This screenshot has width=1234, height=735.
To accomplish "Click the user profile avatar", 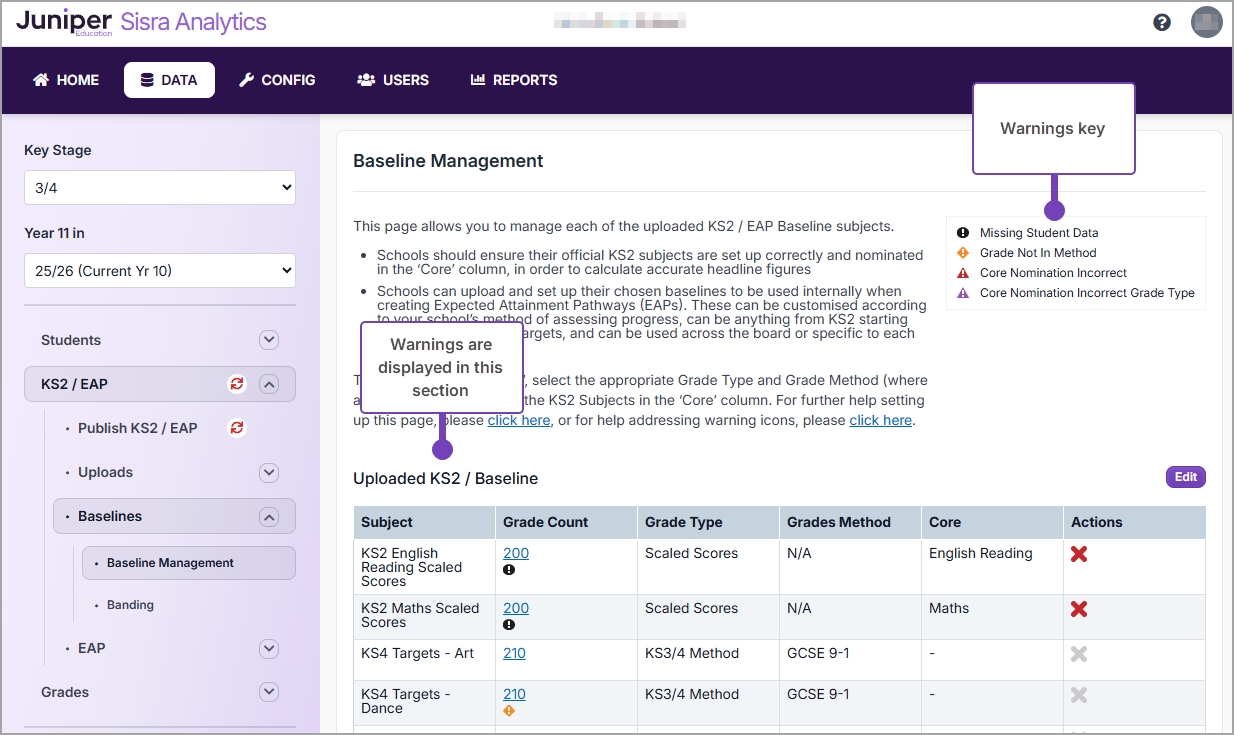I will 1206,22.
